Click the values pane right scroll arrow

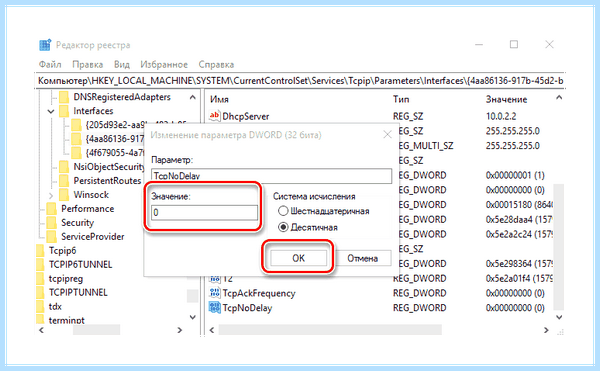(x=546, y=330)
